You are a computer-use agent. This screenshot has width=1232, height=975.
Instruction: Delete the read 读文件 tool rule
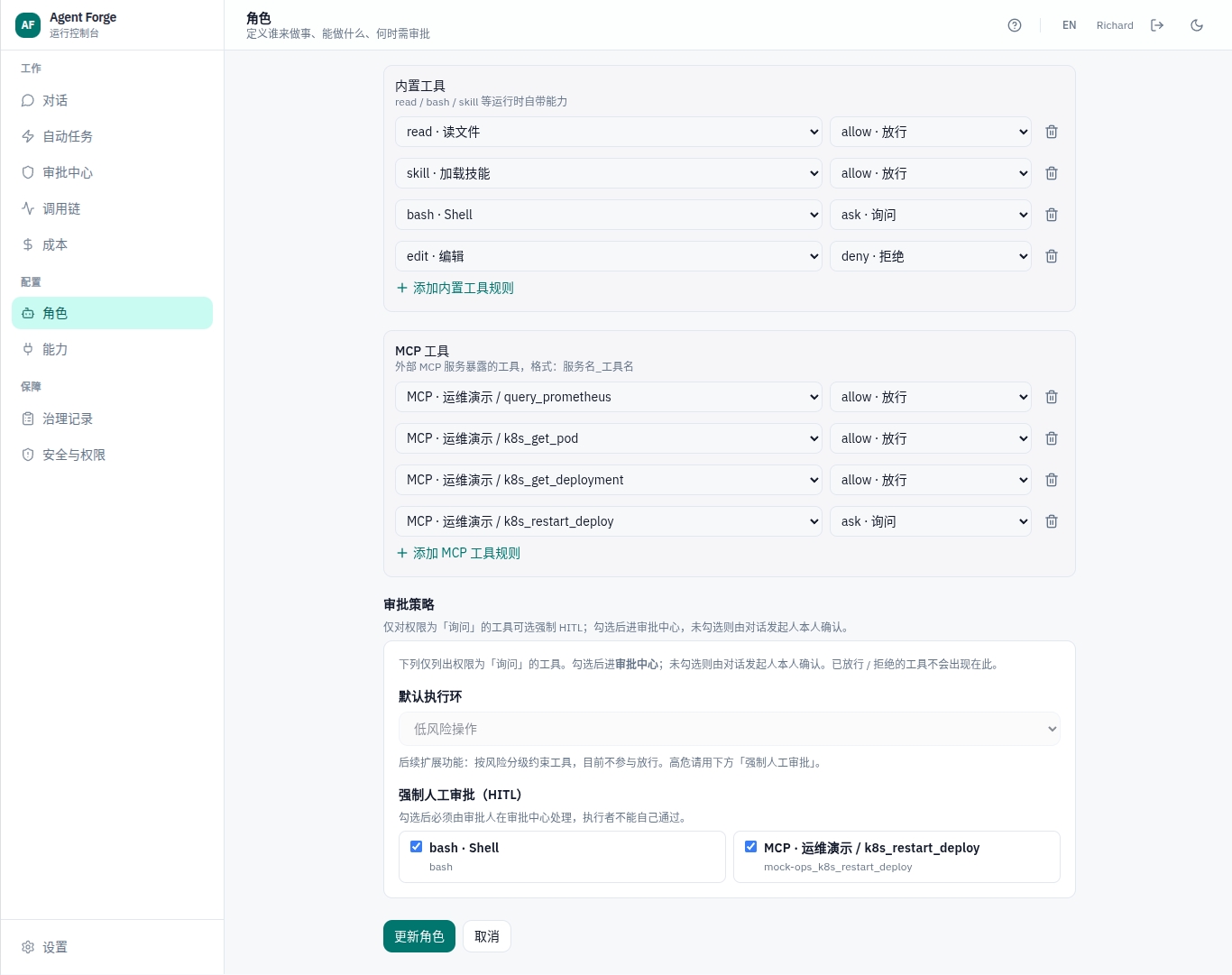[x=1052, y=132]
